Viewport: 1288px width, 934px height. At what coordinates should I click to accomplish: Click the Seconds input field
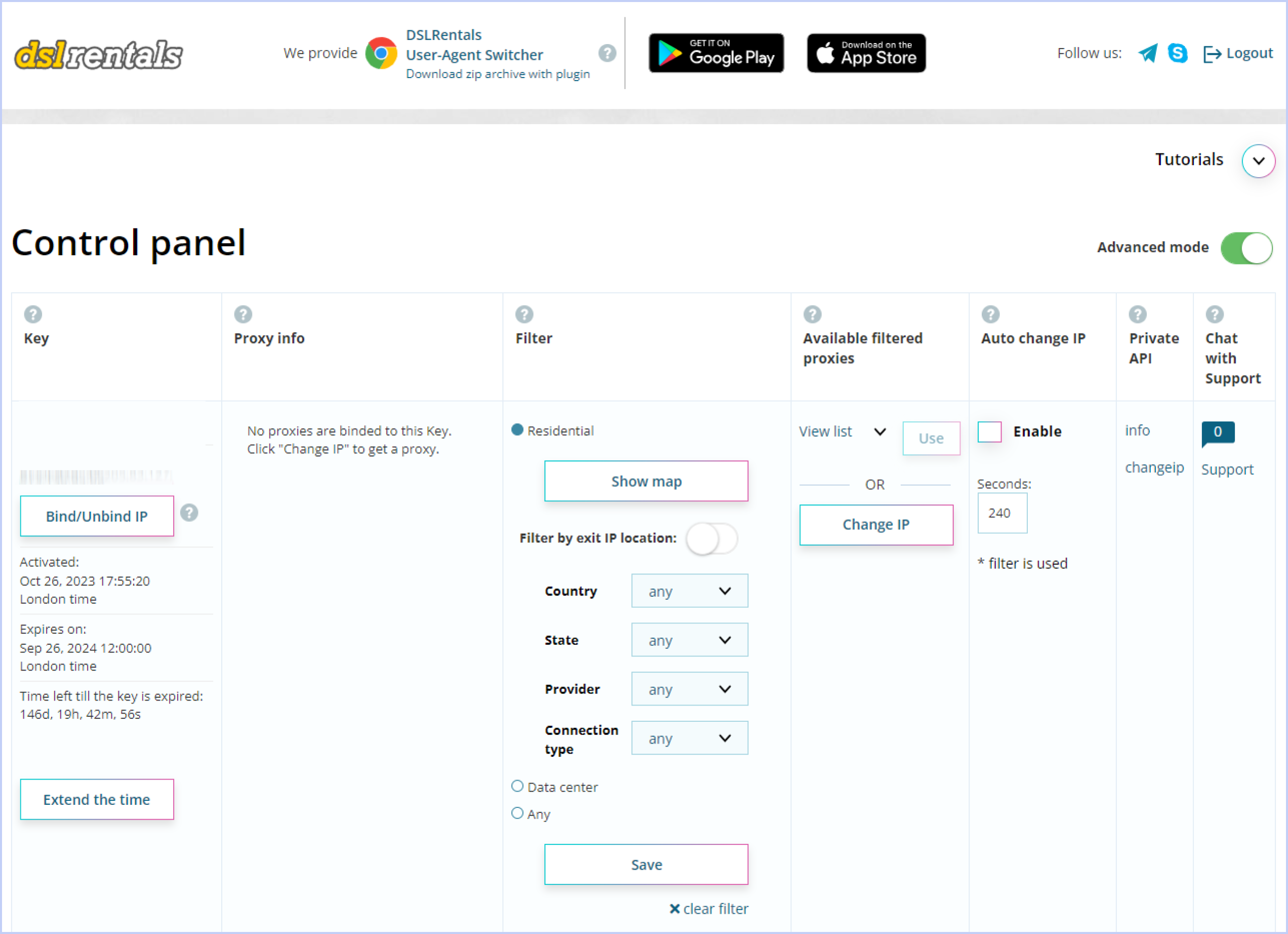1002,513
